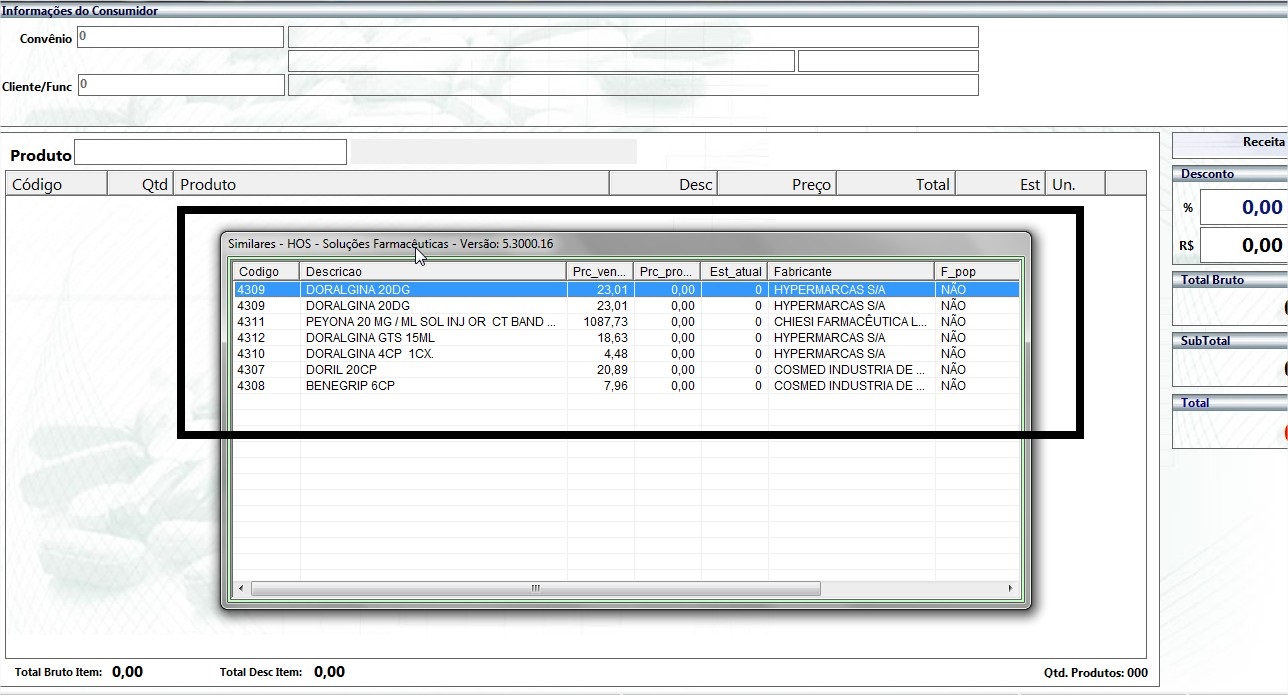Click the Desconto R$ value field
Image resolution: width=1288 pixels, height=695 pixels.
pyautogui.click(x=1242, y=245)
